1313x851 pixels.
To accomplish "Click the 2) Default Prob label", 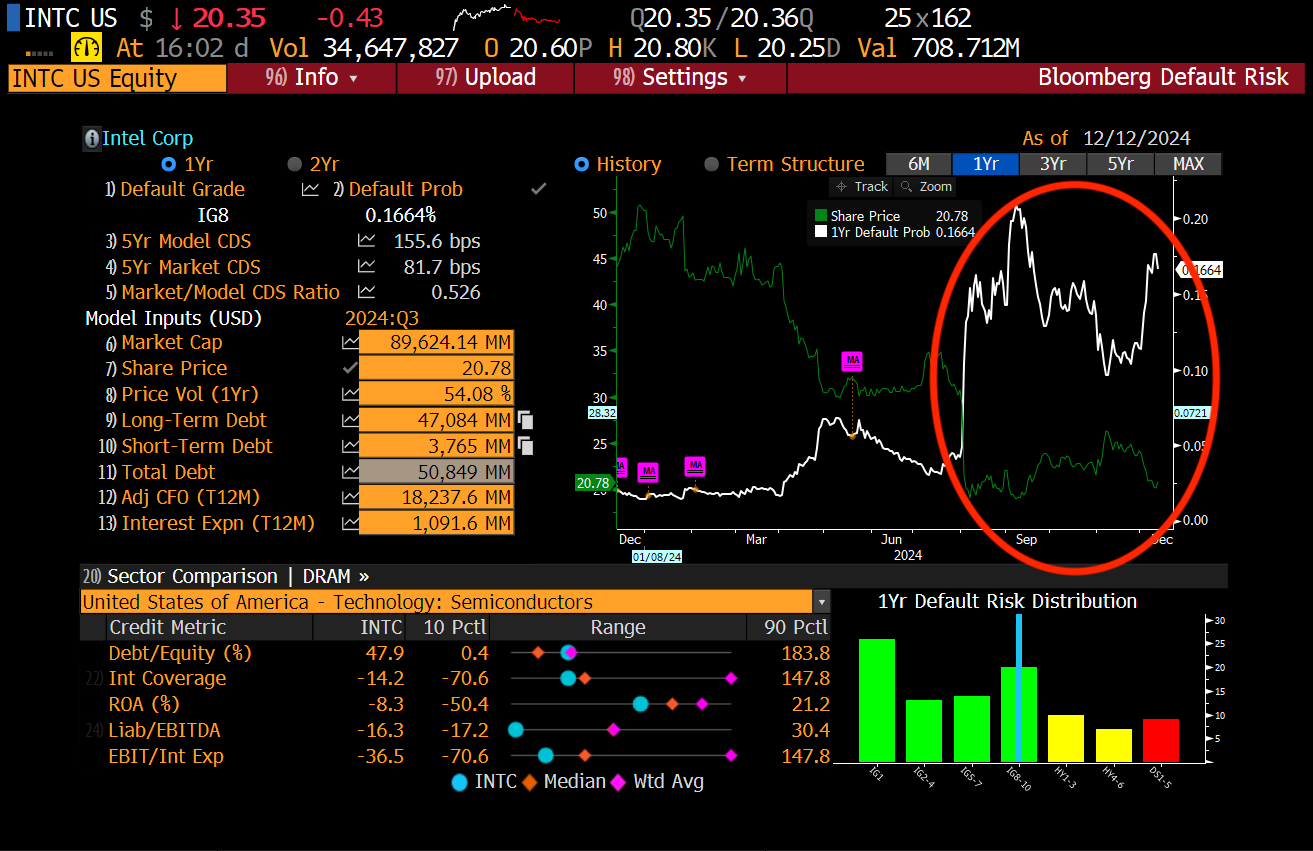I will point(398,189).
